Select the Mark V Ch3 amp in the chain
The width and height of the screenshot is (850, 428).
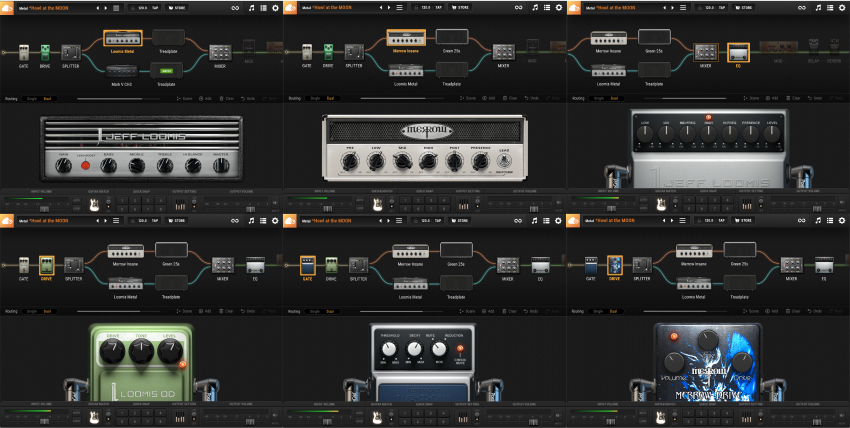click(121, 69)
